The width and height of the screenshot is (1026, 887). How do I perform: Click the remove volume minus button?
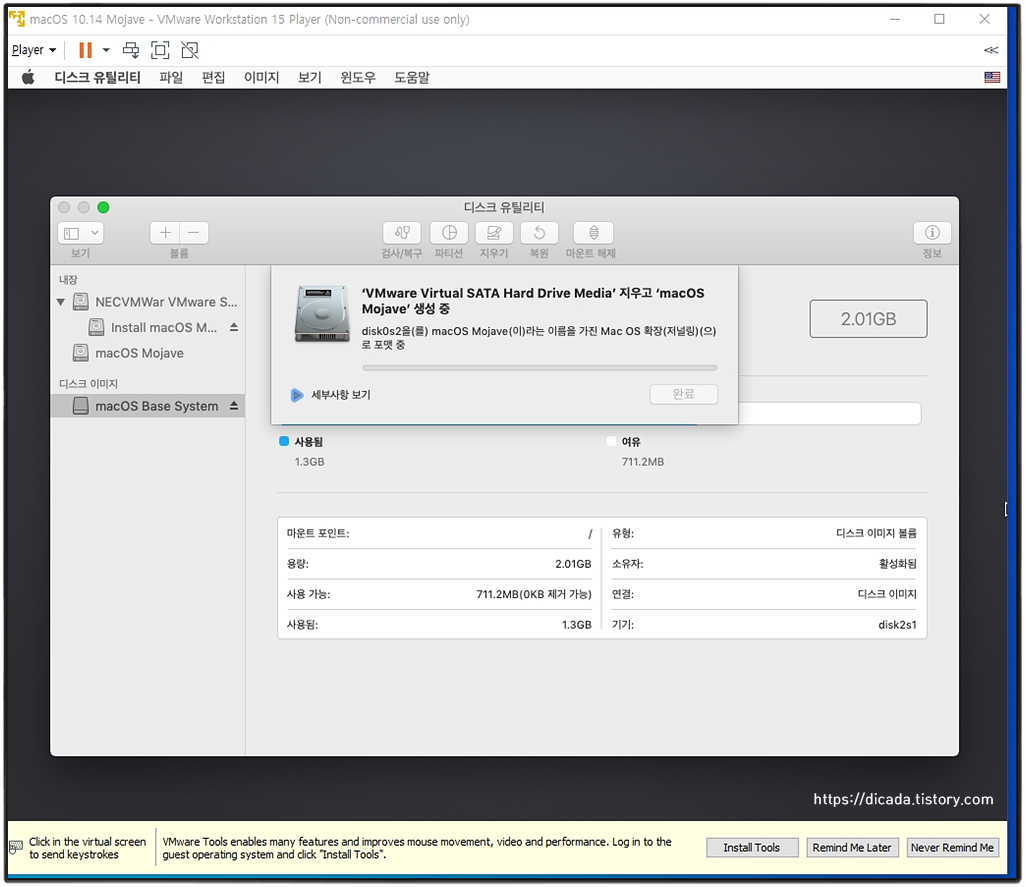[194, 233]
